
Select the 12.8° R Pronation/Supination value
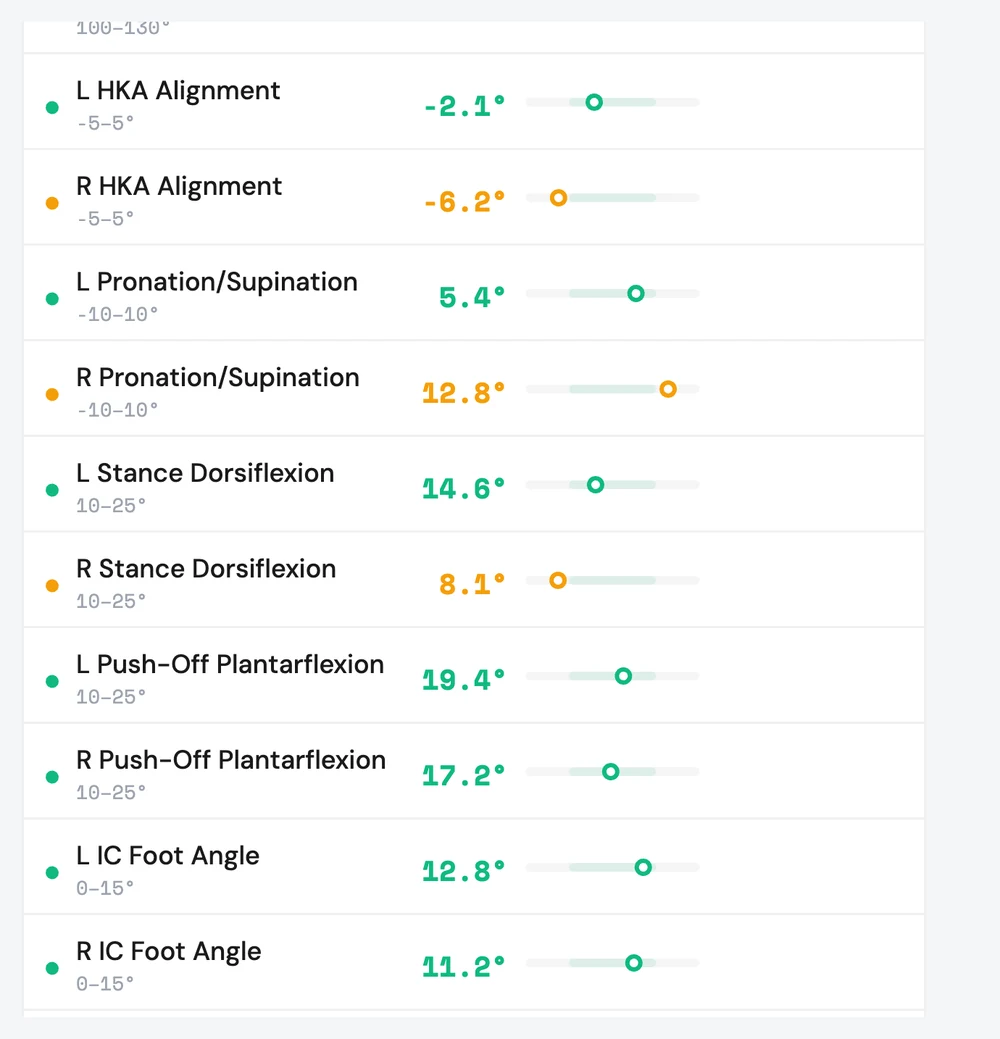464,393
